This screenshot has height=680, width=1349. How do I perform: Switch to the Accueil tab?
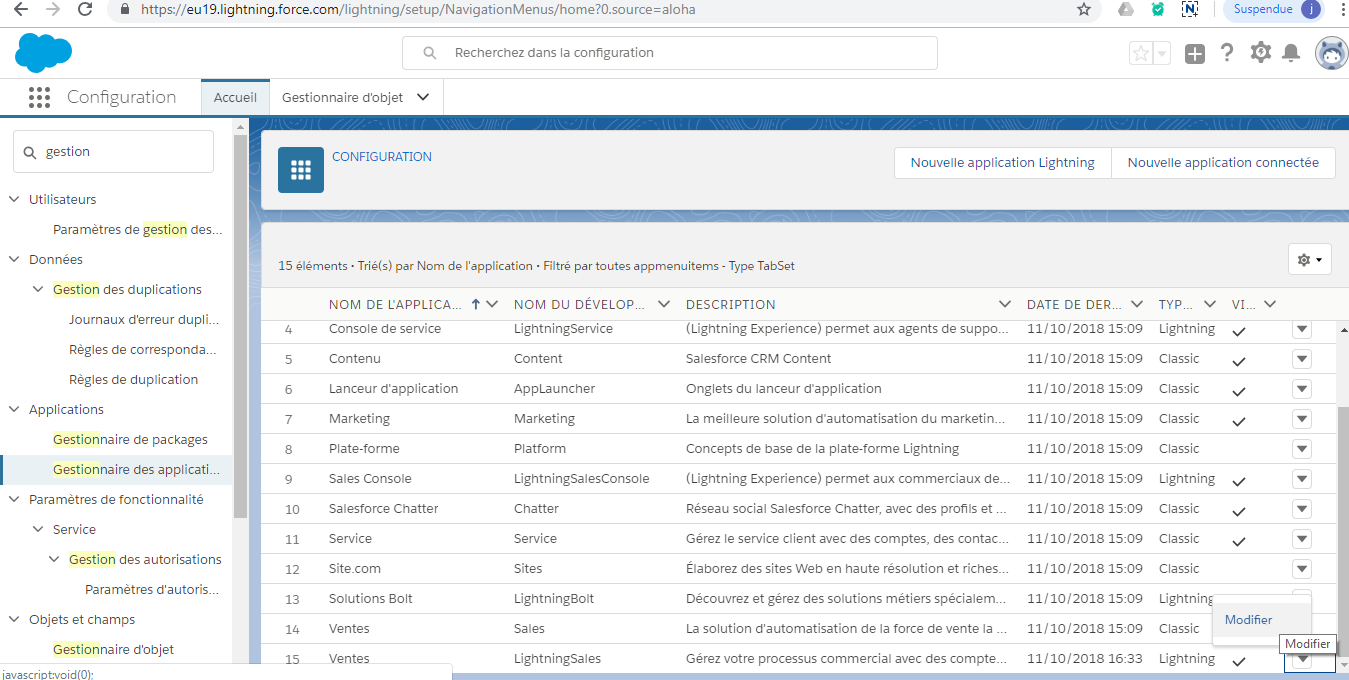tap(235, 98)
